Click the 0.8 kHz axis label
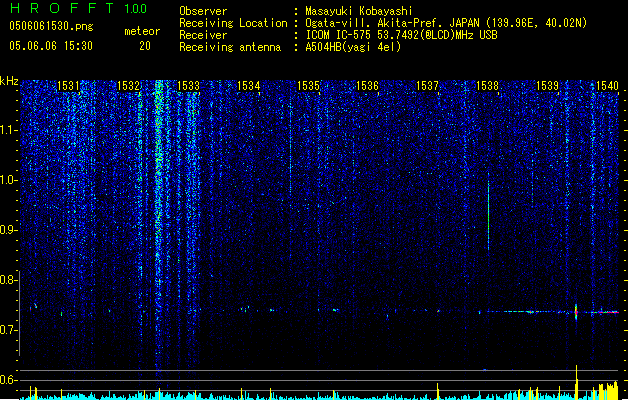Viewport: 629px width, 400px height. click(8, 280)
